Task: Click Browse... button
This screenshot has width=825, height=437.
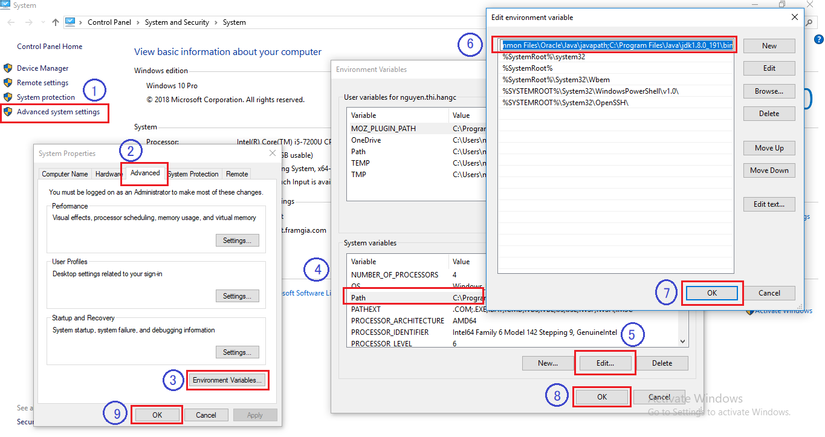Action: point(769,92)
